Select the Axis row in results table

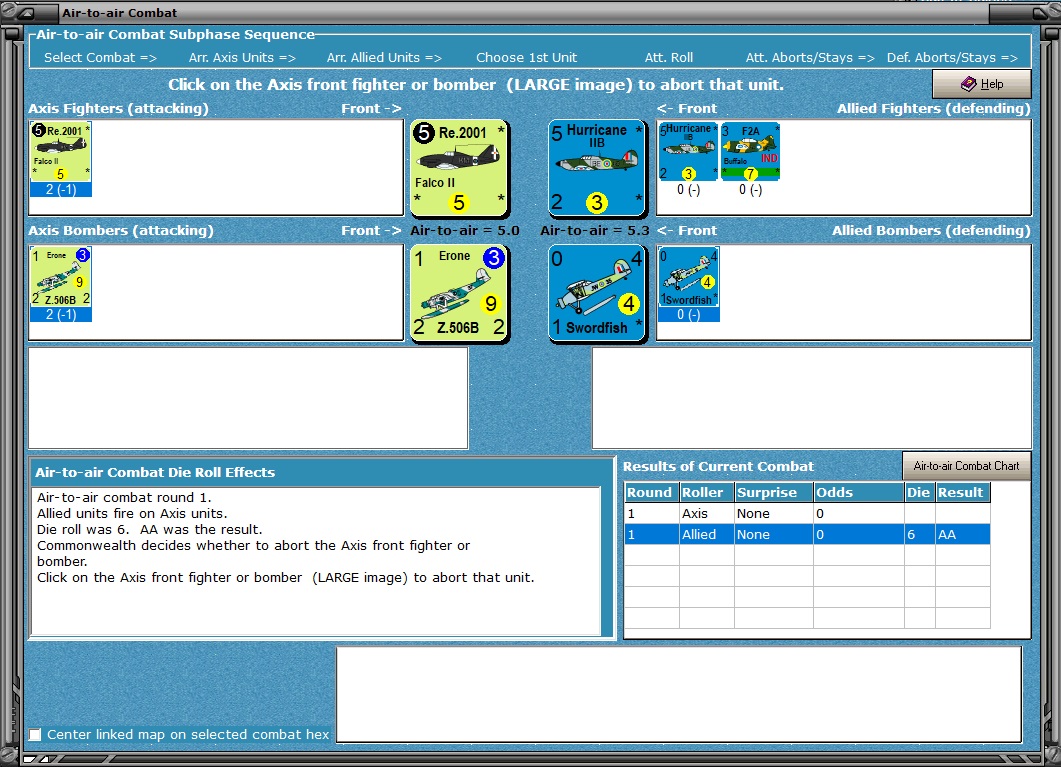tap(807, 513)
